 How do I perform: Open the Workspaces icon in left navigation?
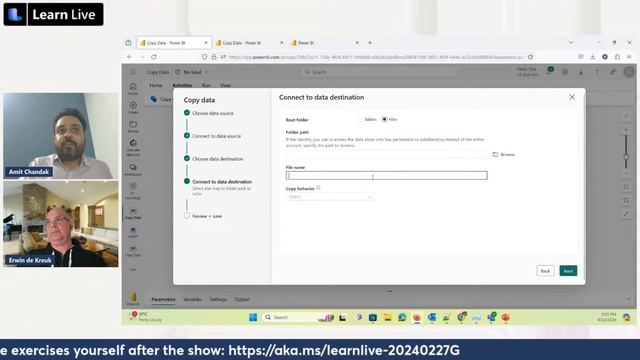133,170
